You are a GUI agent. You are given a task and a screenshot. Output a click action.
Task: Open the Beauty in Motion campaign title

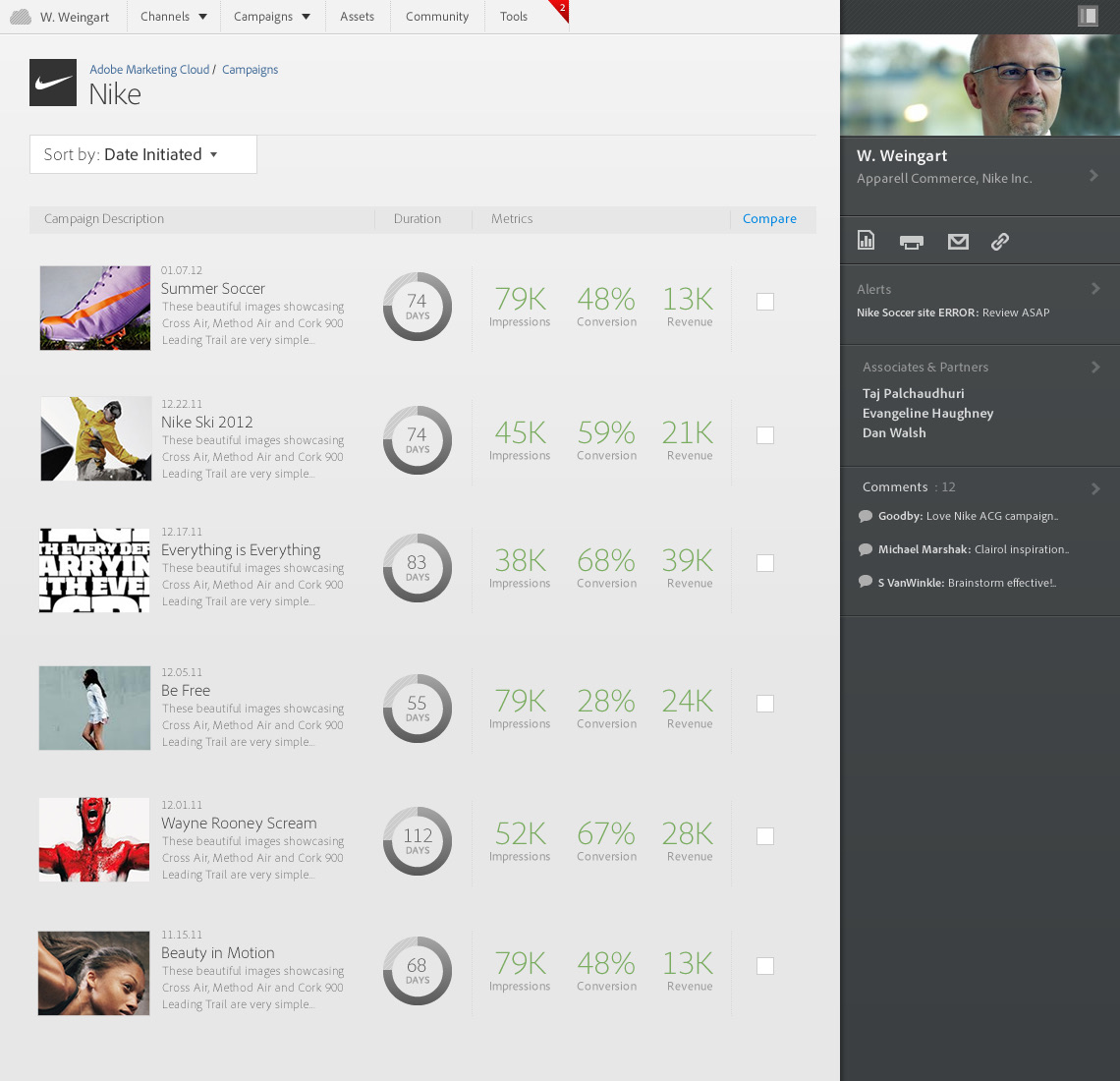[218, 953]
